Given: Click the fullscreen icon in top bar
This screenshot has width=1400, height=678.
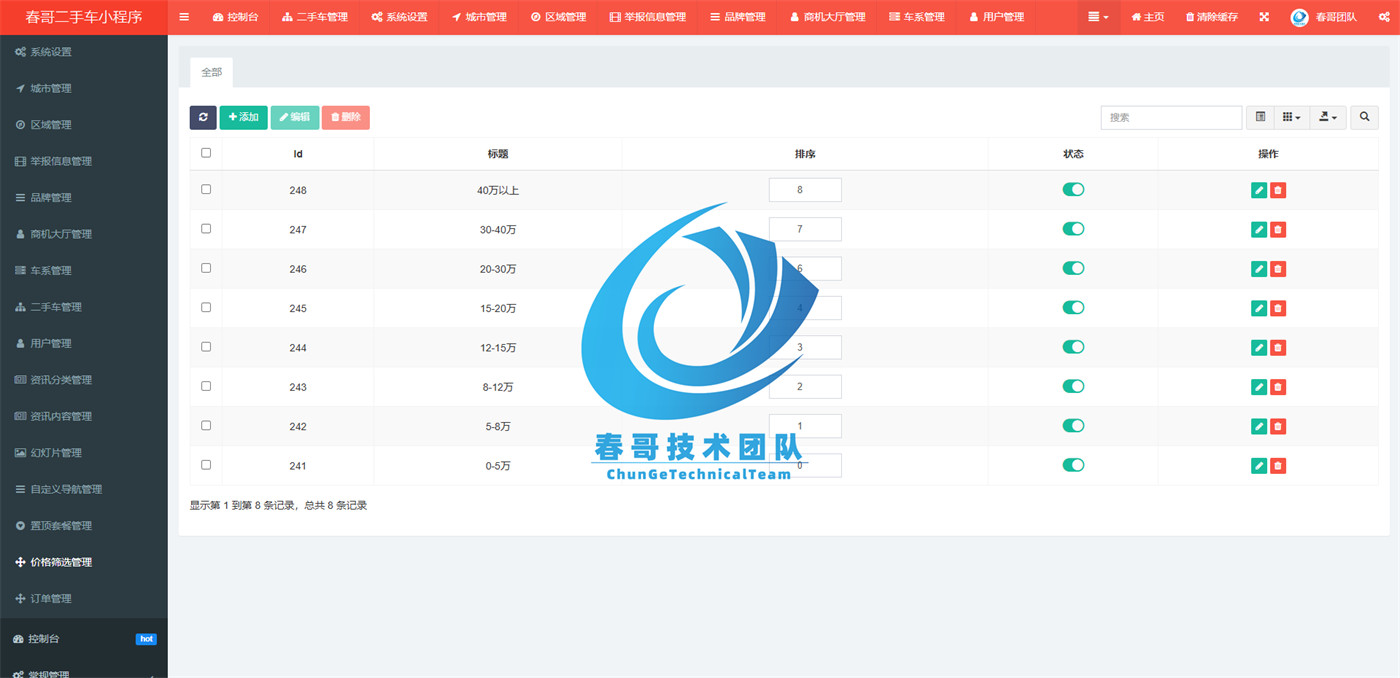Looking at the screenshot, I should coord(1264,17).
